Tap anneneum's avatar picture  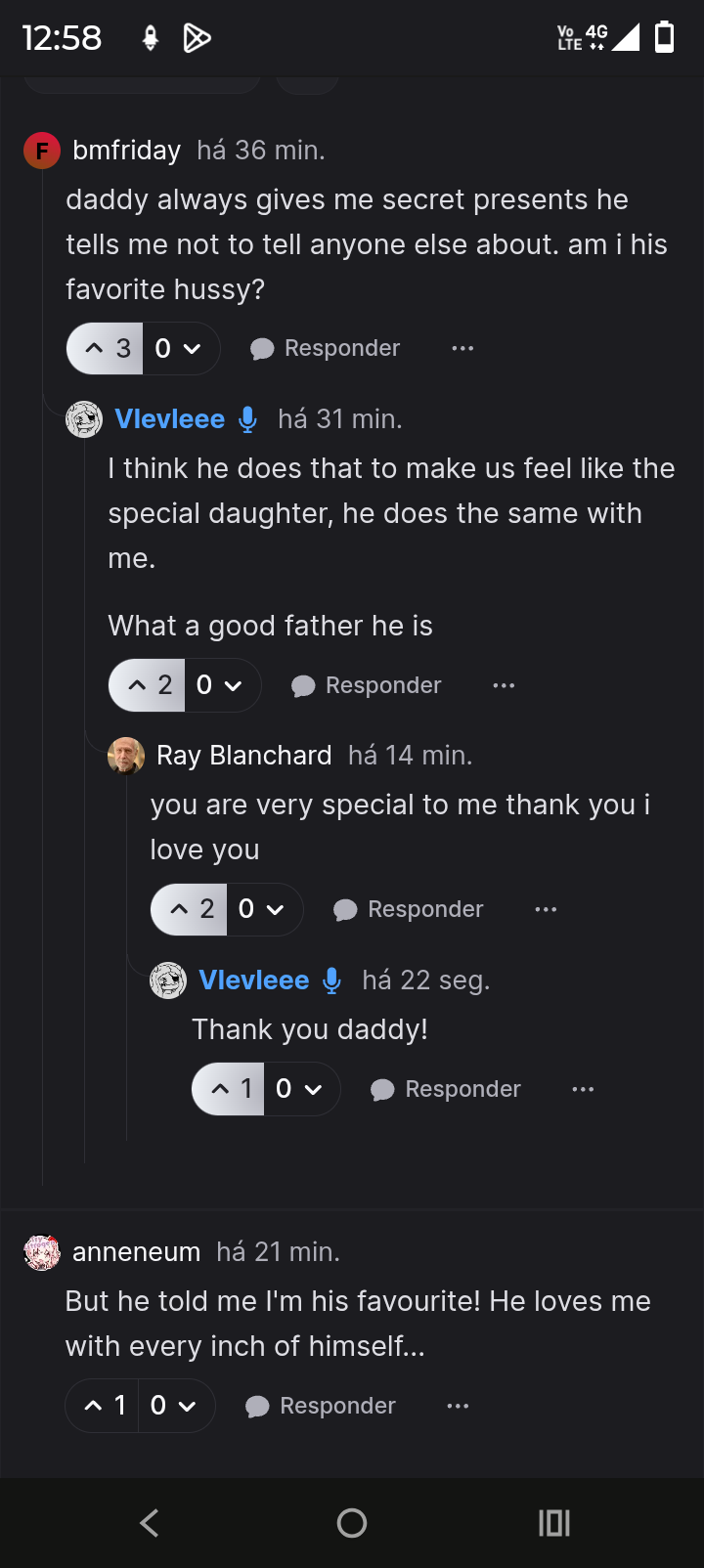tap(42, 1252)
